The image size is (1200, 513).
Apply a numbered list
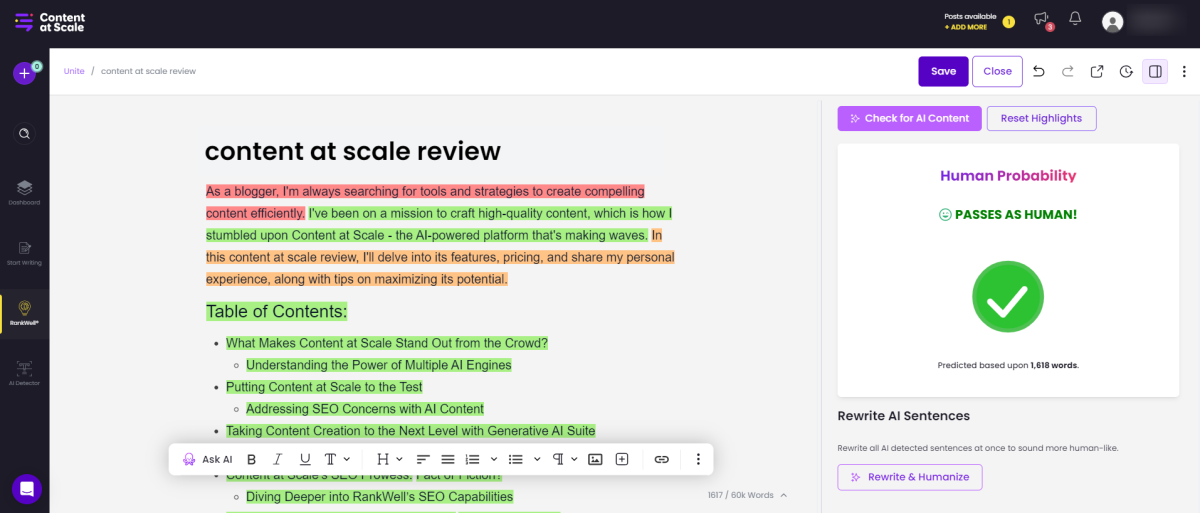(473, 459)
